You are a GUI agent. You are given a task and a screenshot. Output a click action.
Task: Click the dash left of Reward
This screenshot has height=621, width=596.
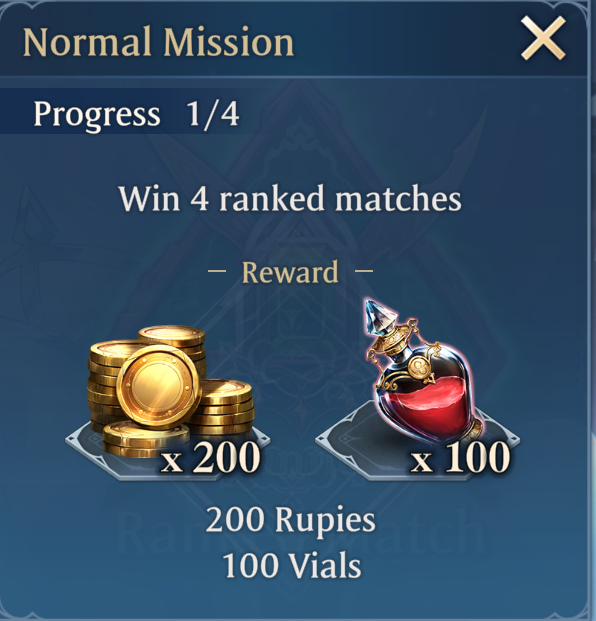217,271
